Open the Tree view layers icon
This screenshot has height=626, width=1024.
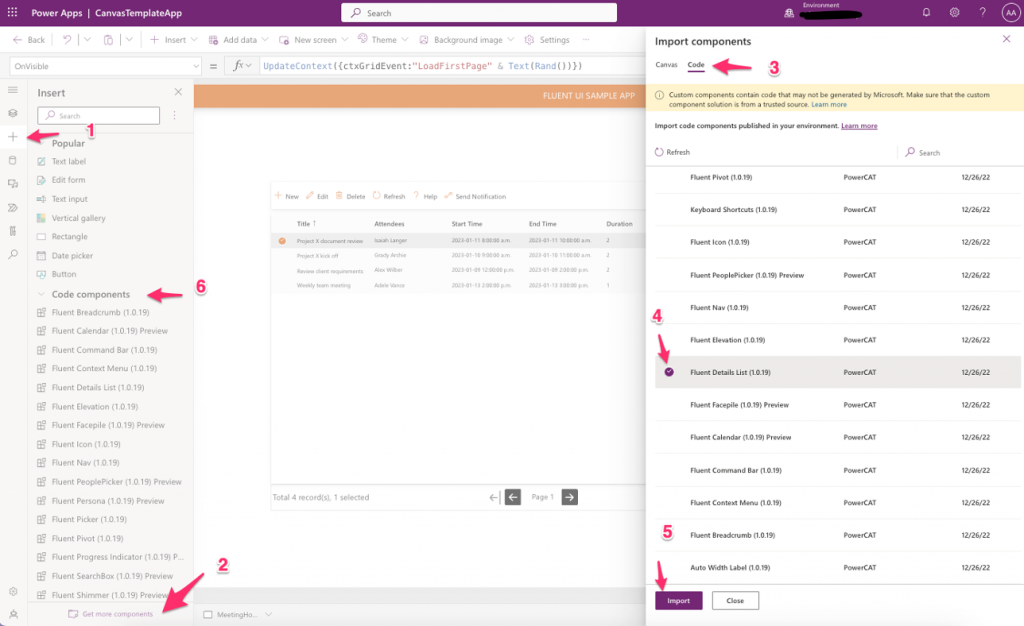(13, 114)
